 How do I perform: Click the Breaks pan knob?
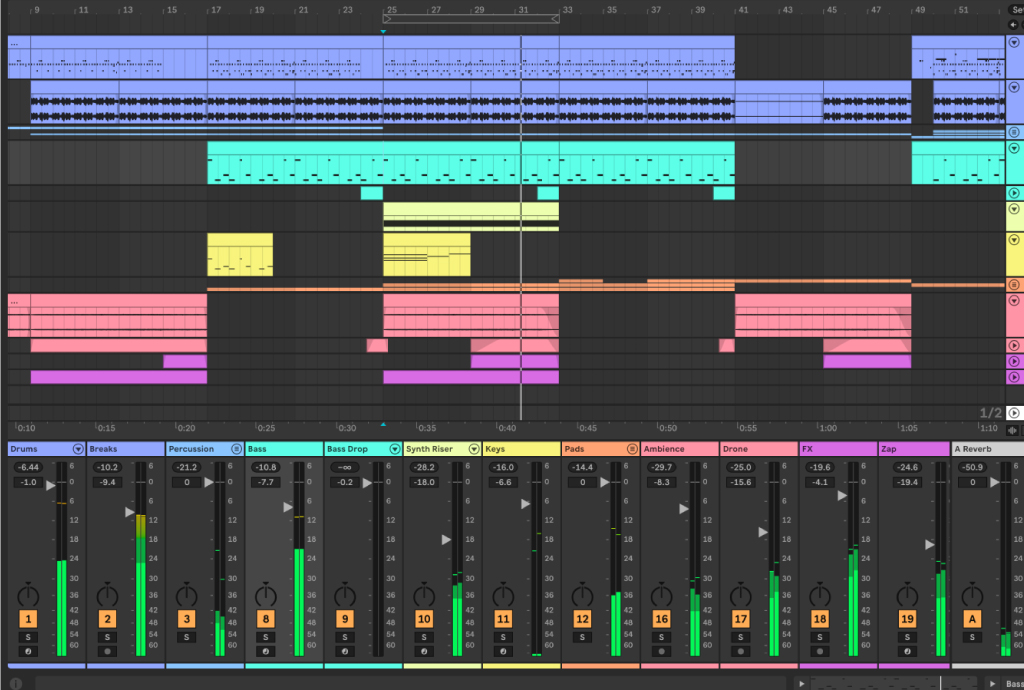pyautogui.click(x=108, y=595)
